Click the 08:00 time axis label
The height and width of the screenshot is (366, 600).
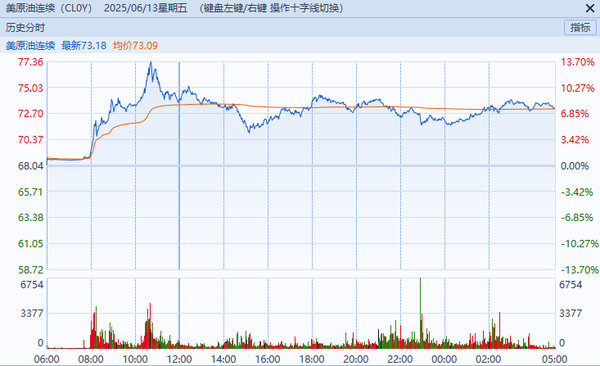[x=91, y=359]
